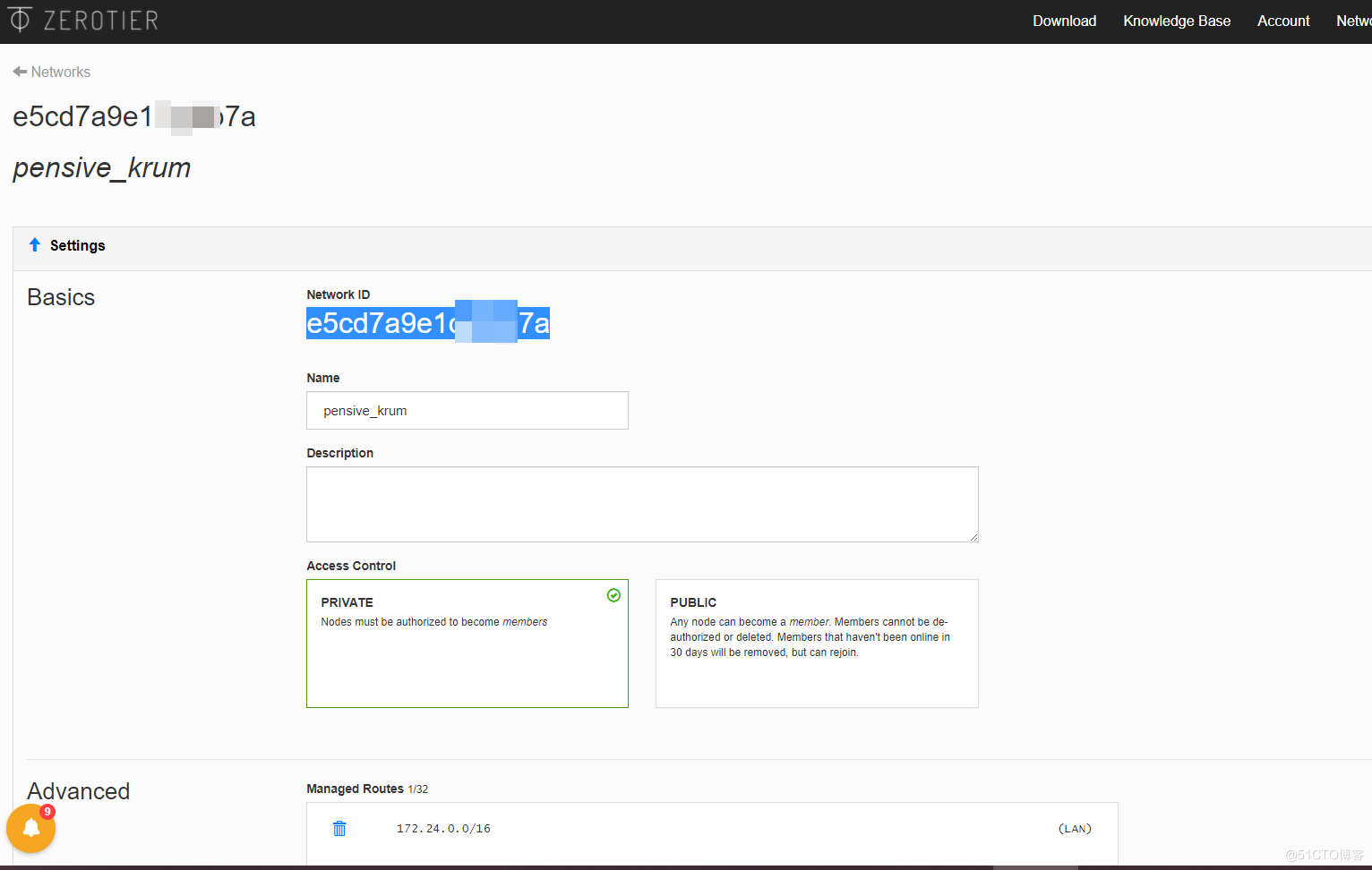
Task: Switch access control to PUBLIC
Action: click(x=816, y=643)
